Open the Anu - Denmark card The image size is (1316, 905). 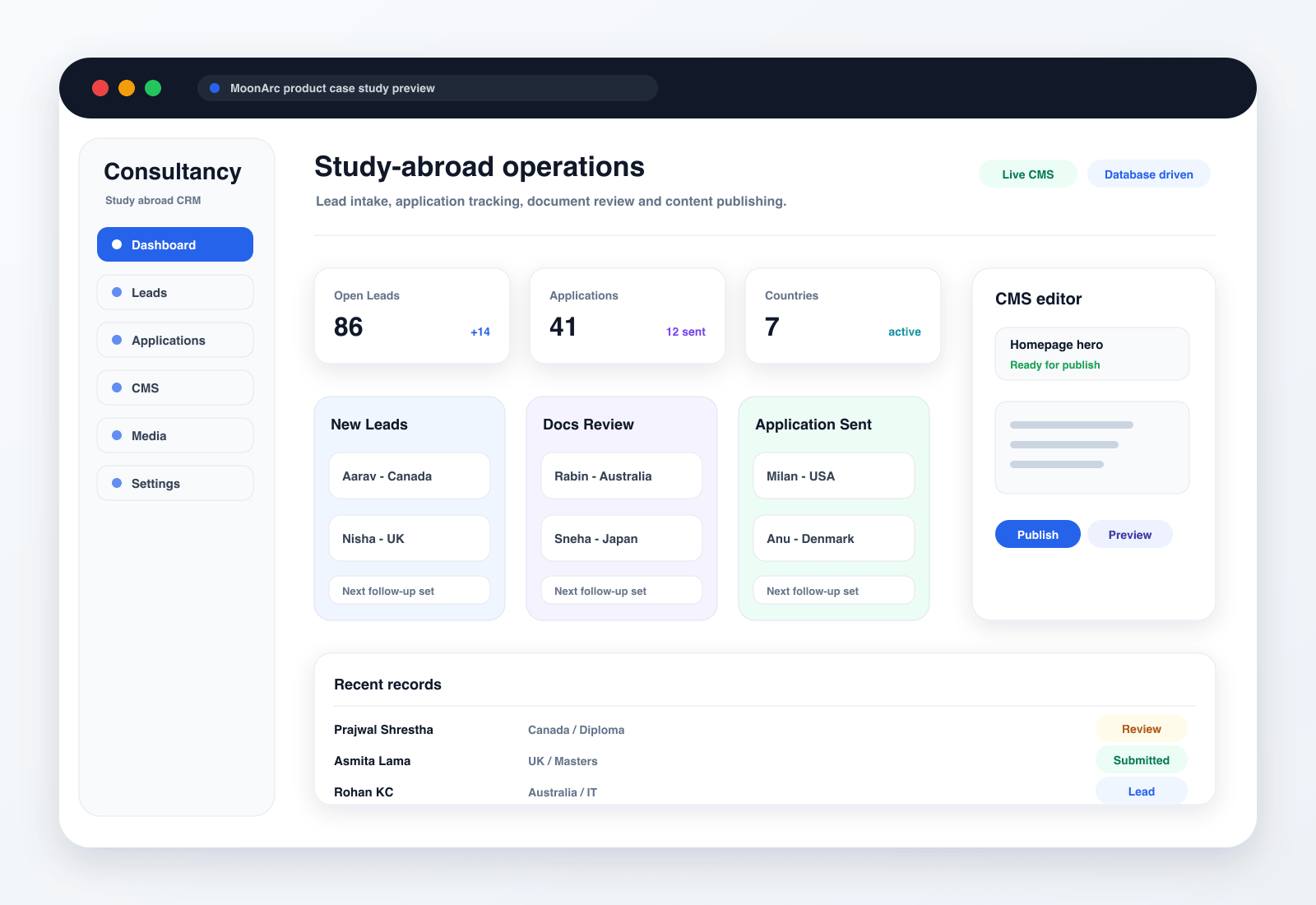[x=834, y=538]
